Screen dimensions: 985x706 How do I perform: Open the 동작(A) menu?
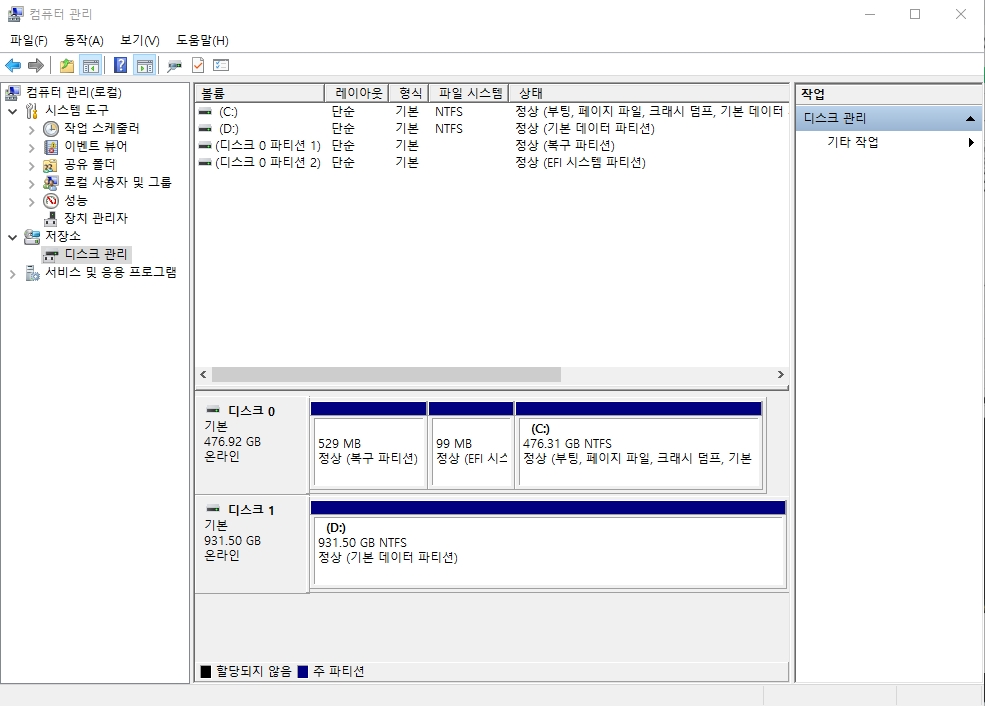tap(84, 40)
